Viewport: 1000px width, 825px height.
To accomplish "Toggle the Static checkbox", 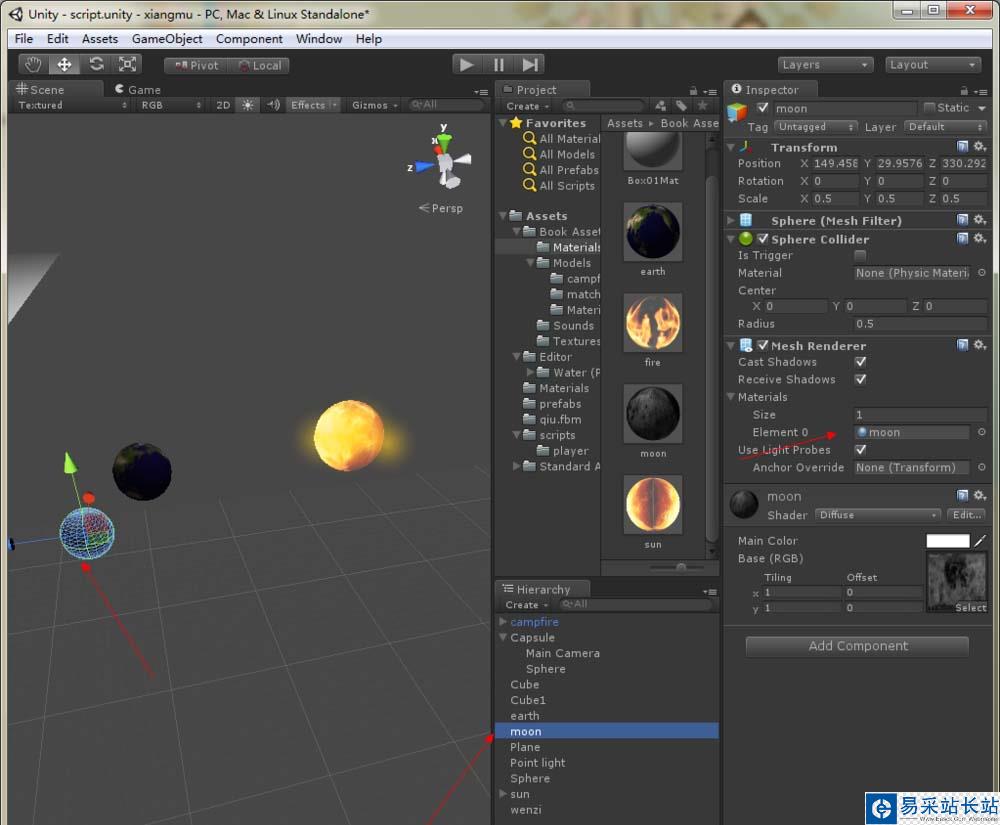I will tap(930, 108).
